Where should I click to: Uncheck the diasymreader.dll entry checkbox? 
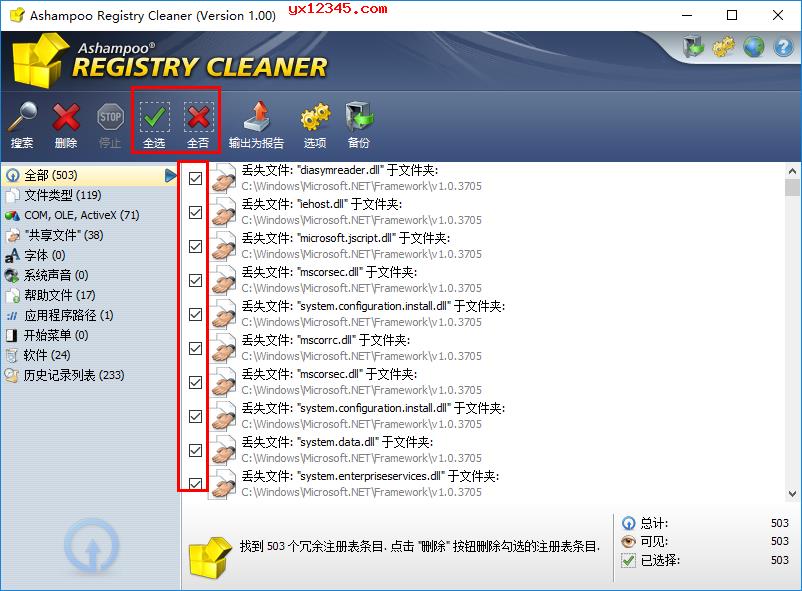coord(195,178)
